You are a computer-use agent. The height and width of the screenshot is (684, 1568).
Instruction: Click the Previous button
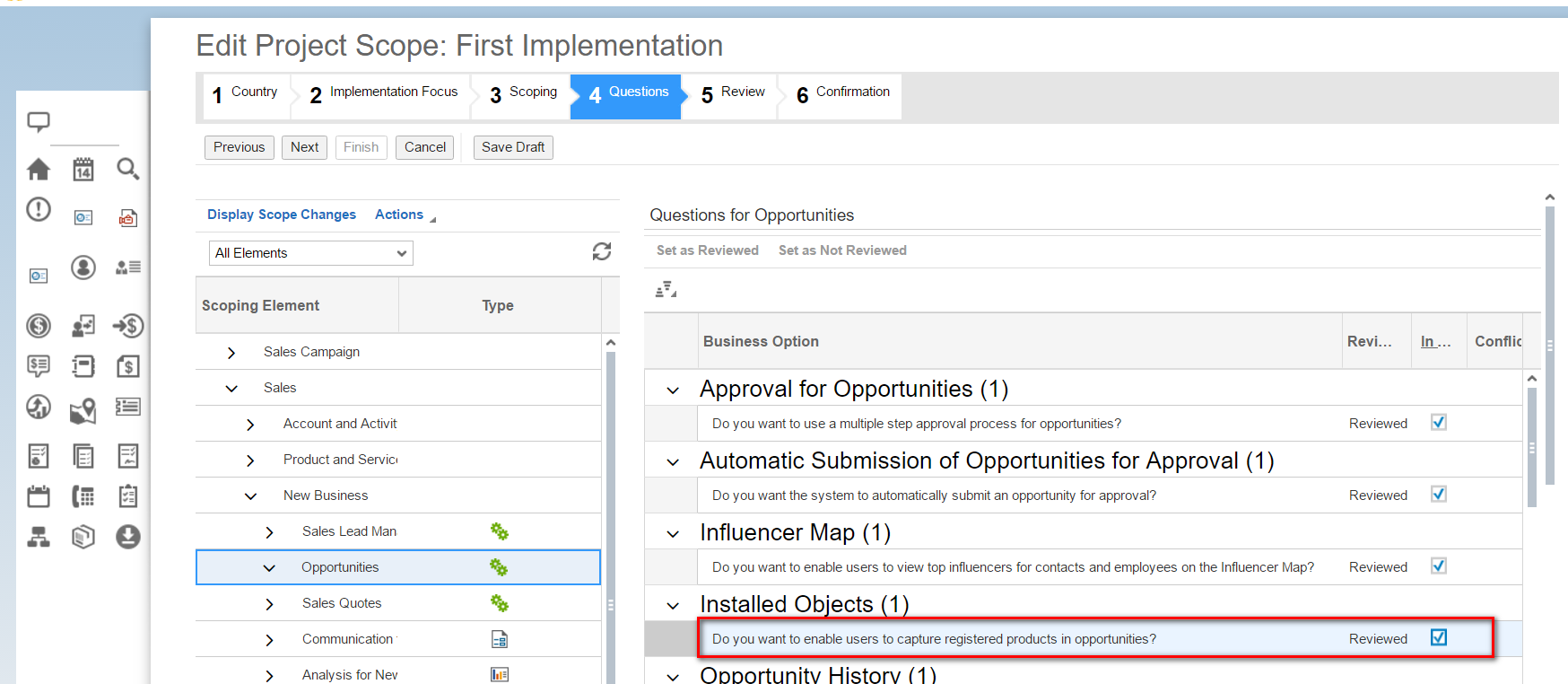click(x=240, y=147)
